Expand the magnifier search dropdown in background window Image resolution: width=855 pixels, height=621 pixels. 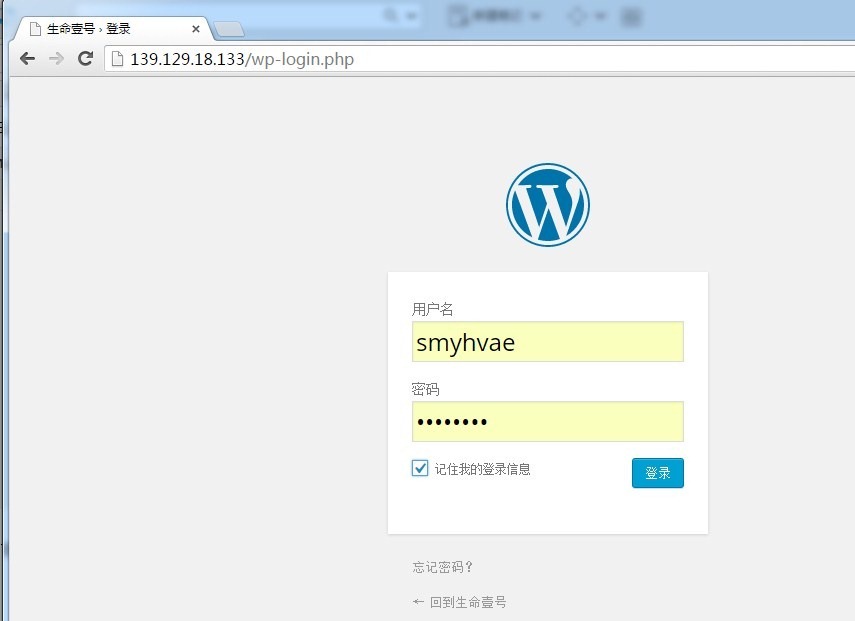click(413, 16)
